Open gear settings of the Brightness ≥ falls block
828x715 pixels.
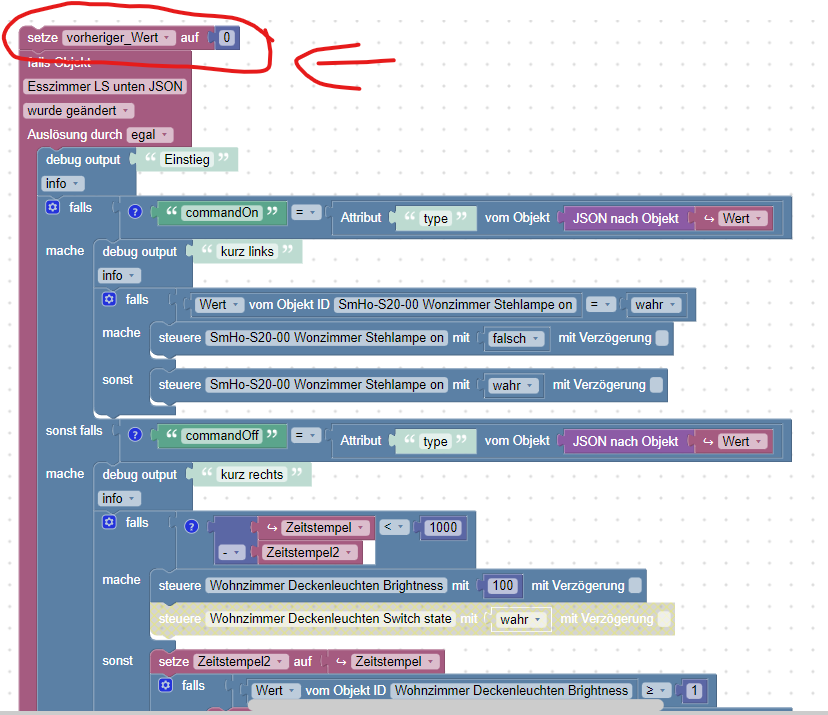(x=166, y=685)
